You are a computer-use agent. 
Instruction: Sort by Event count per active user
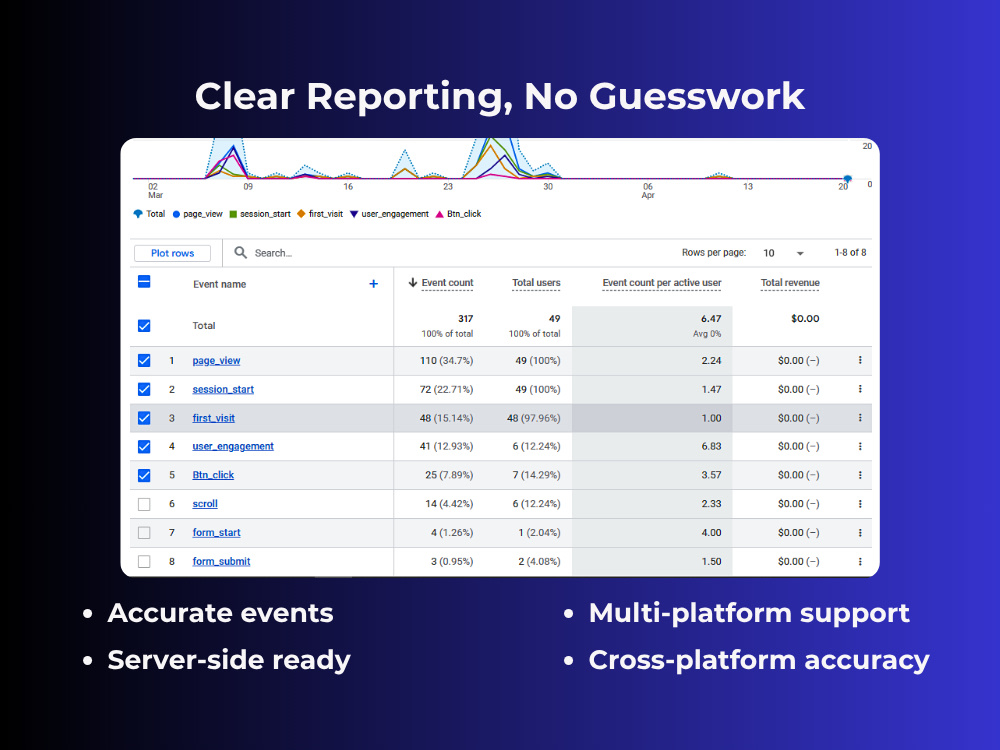[x=662, y=283]
